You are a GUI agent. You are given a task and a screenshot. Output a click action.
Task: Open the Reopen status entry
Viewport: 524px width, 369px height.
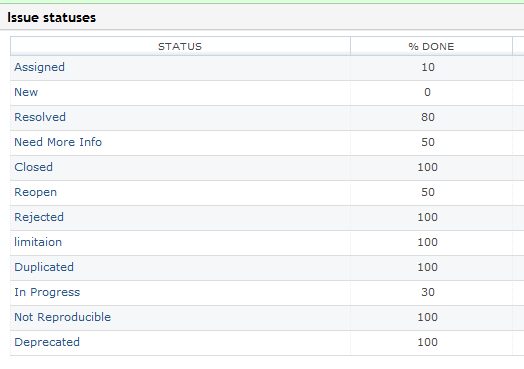pyautogui.click(x=35, y=193)
